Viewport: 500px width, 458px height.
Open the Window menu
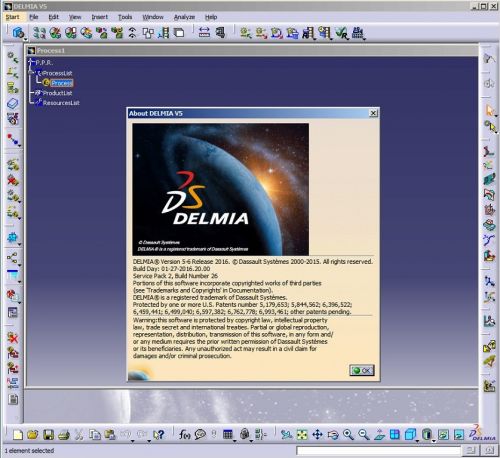click(x=153, y=17)
